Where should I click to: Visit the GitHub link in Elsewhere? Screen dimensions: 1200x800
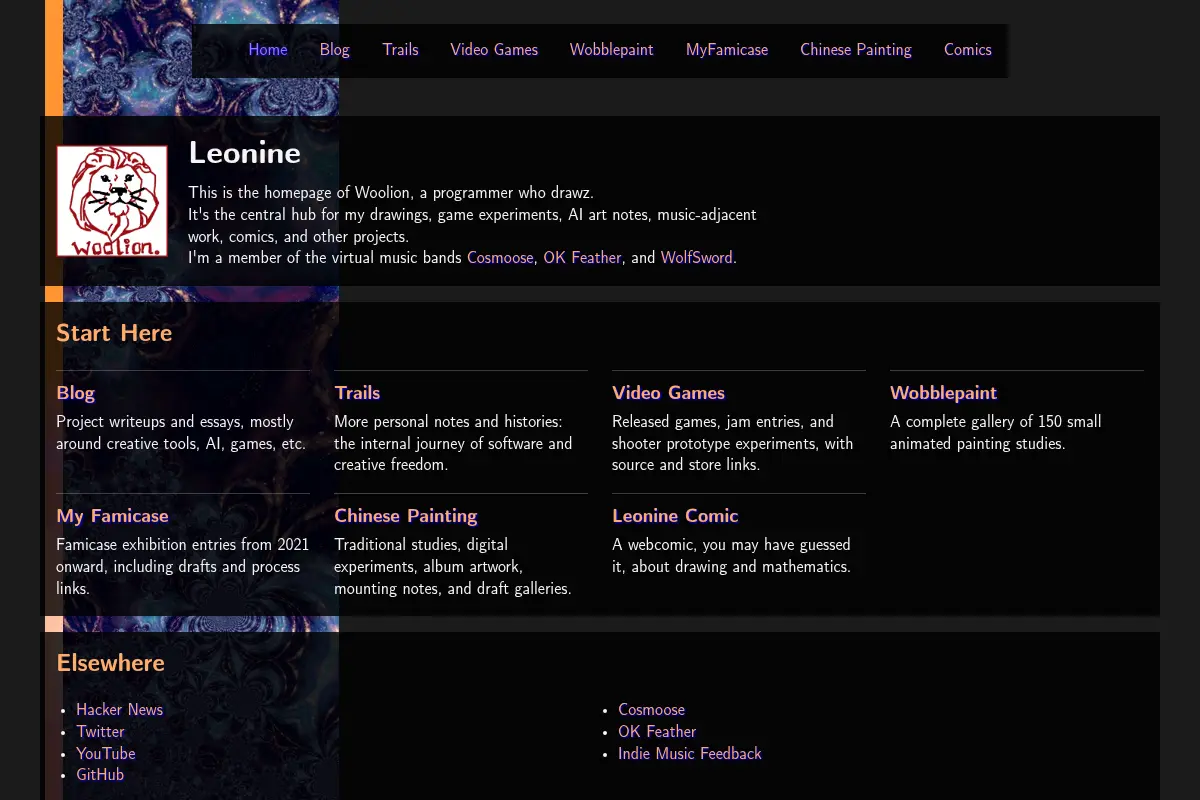(x=100, y=775)
